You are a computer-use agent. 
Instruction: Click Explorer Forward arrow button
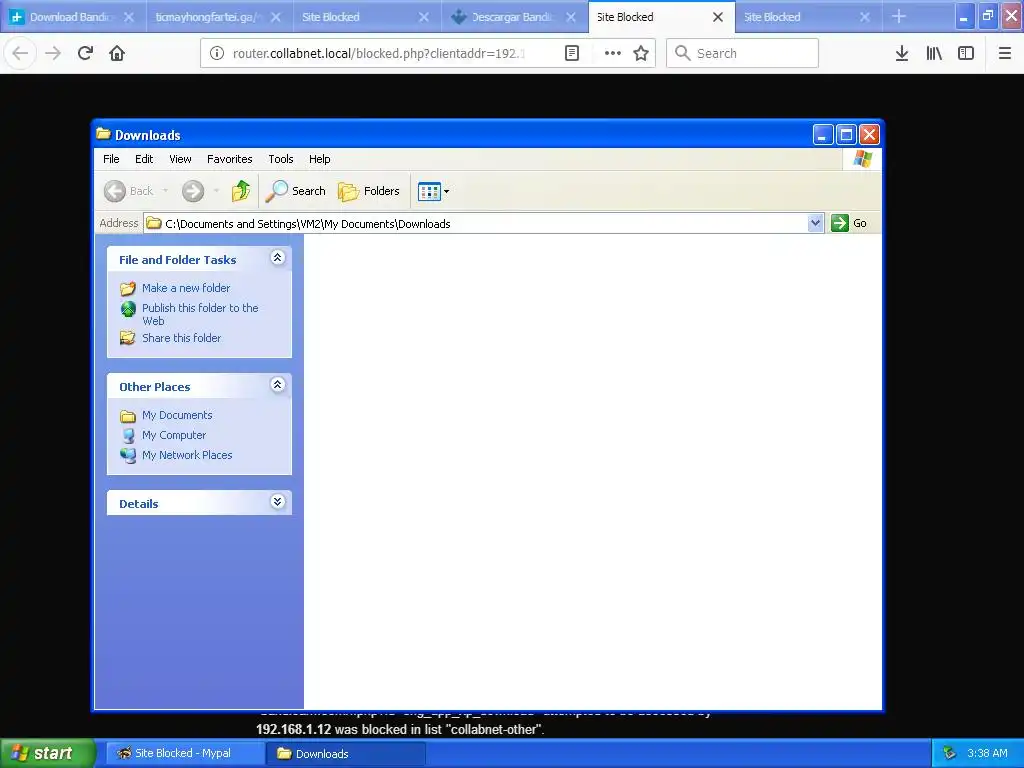coord(193,191)
